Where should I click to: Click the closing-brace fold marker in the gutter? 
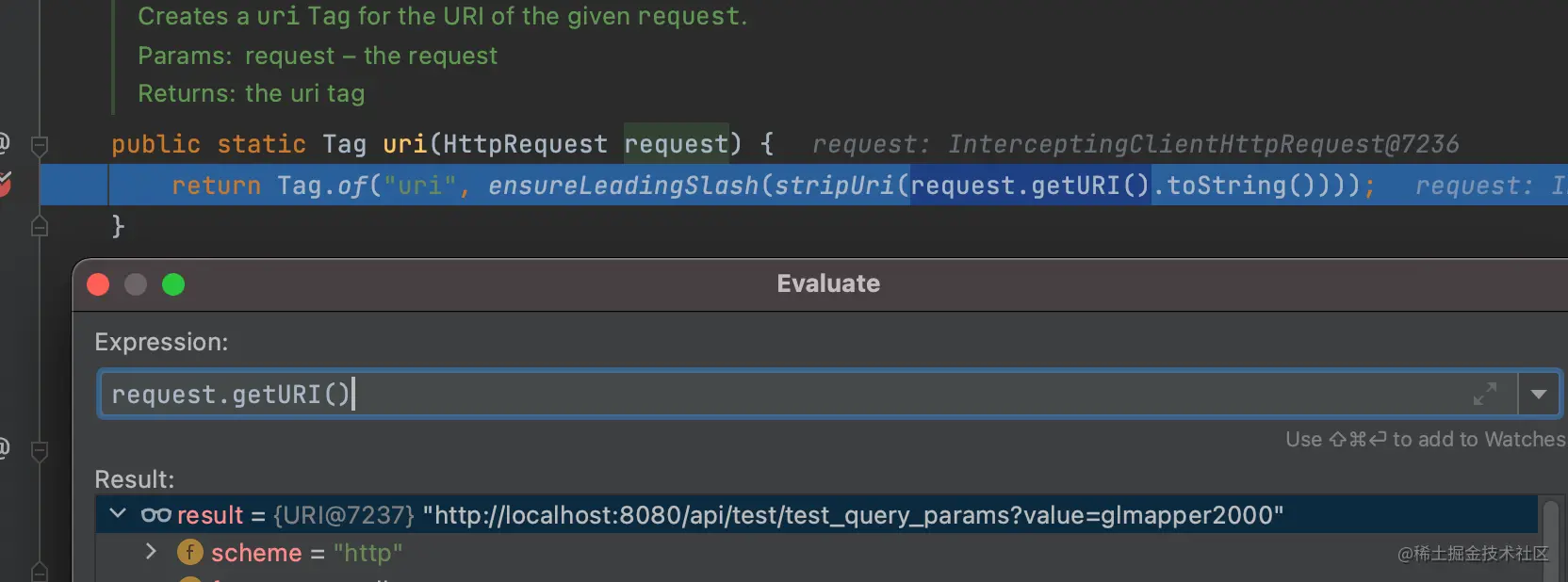point(40,226)
